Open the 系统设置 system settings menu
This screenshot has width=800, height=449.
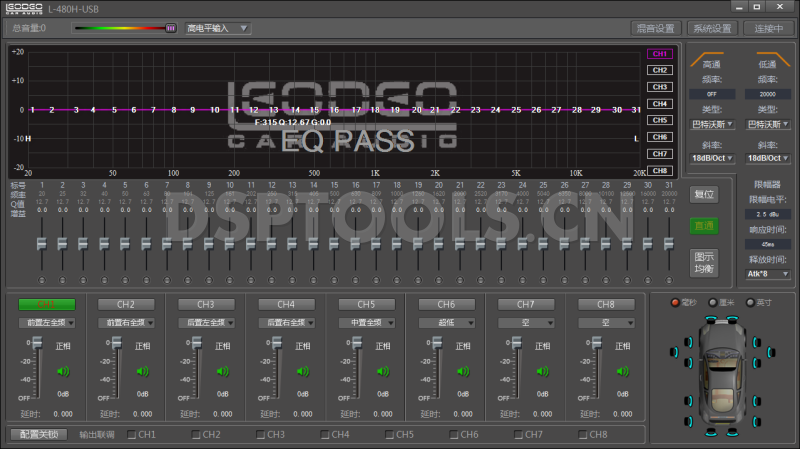[713, 28]
